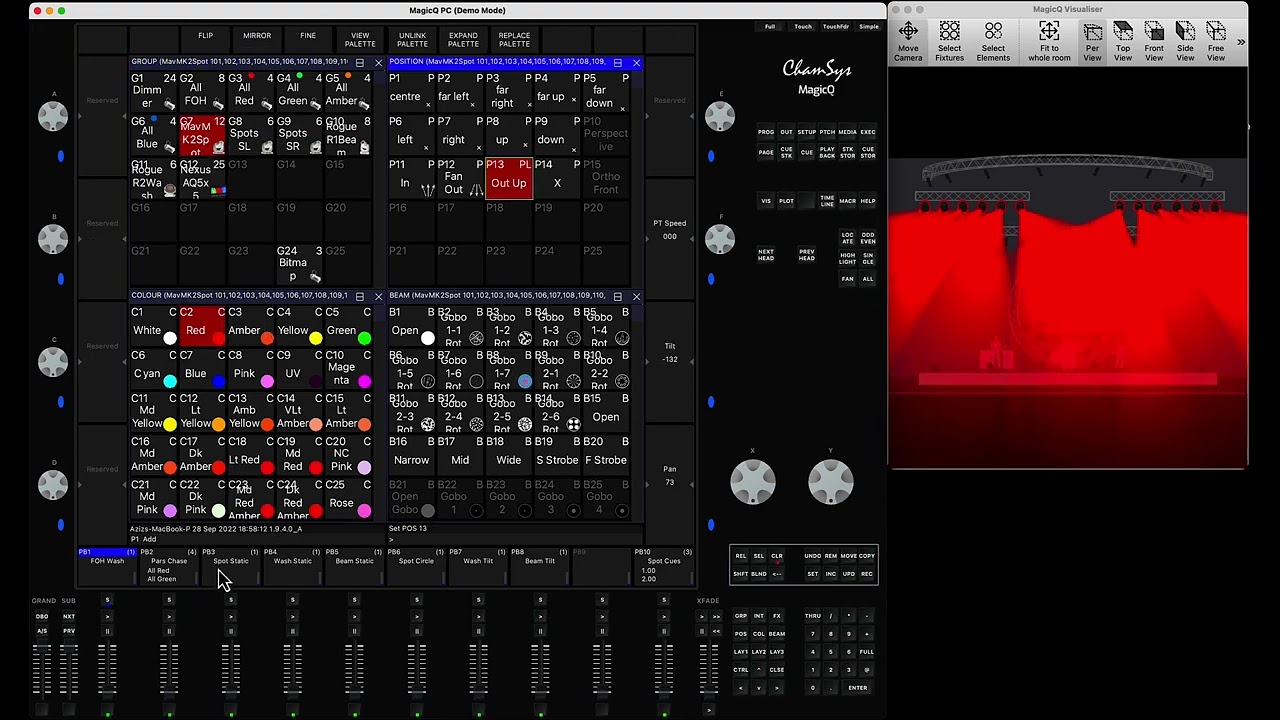Image resolution: width=1280 pixels, height=720 pixels.
Task: Fit view to whole room in Visualiser
Action: [1049, 41]
